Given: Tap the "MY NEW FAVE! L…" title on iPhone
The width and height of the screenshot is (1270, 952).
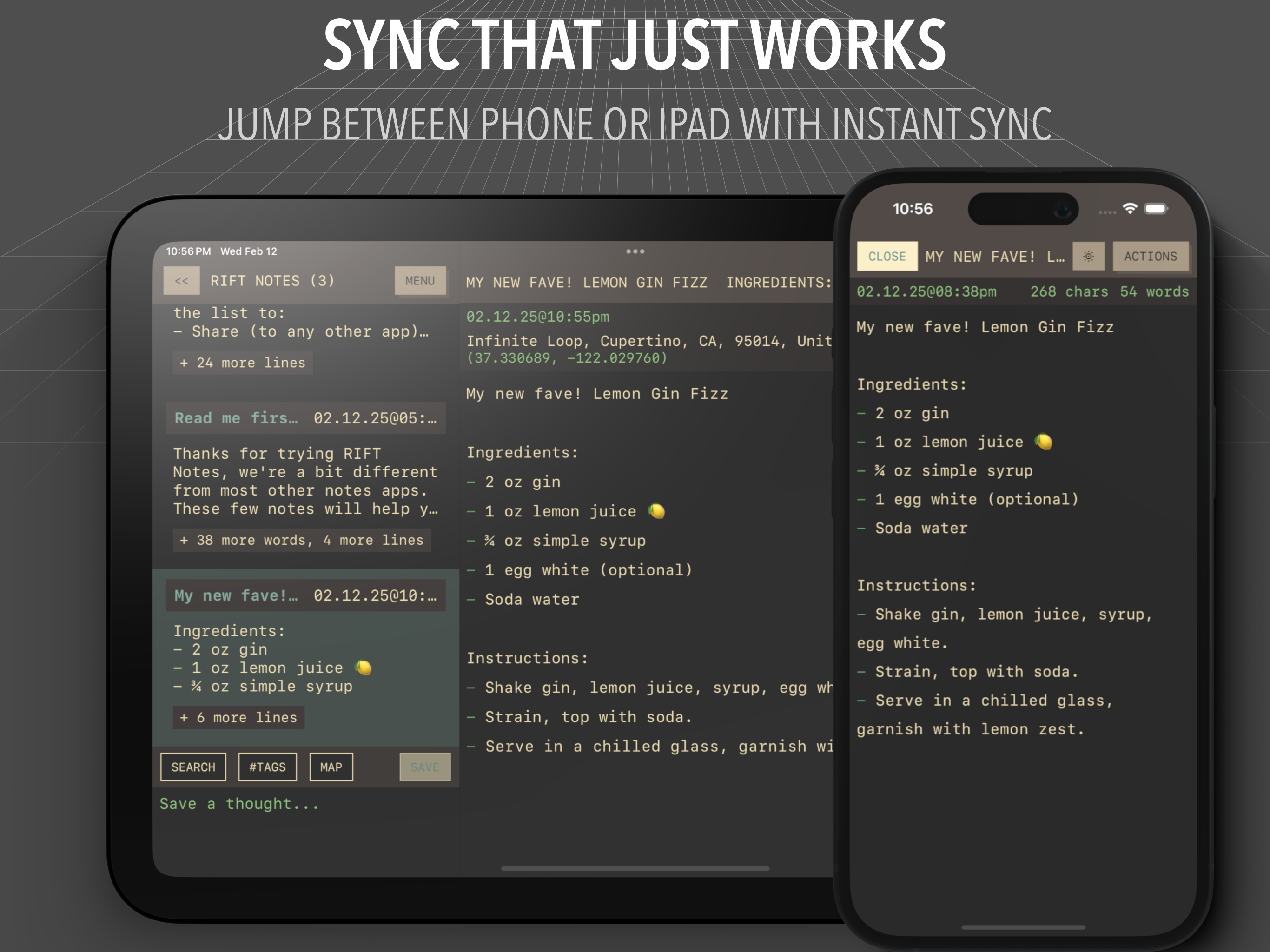Looking at the screenshot, I should (x=995, y=257).
